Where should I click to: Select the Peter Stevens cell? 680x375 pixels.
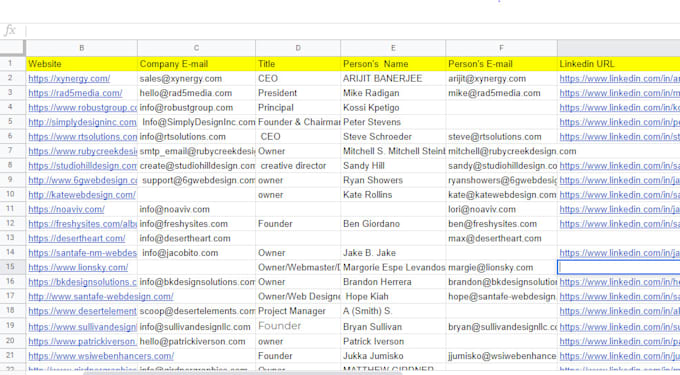[x=393, y=122]
